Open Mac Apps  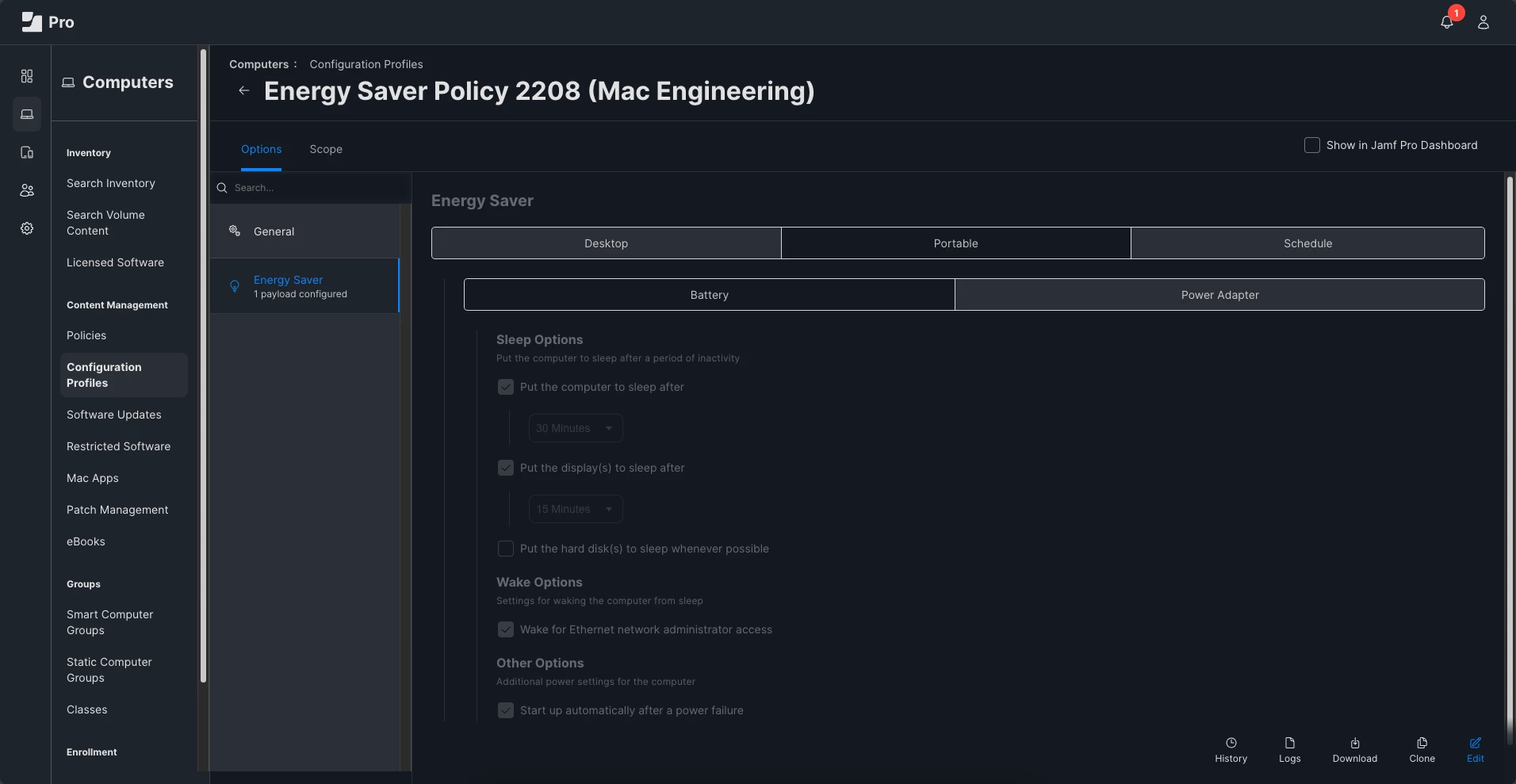click(93, 478)
